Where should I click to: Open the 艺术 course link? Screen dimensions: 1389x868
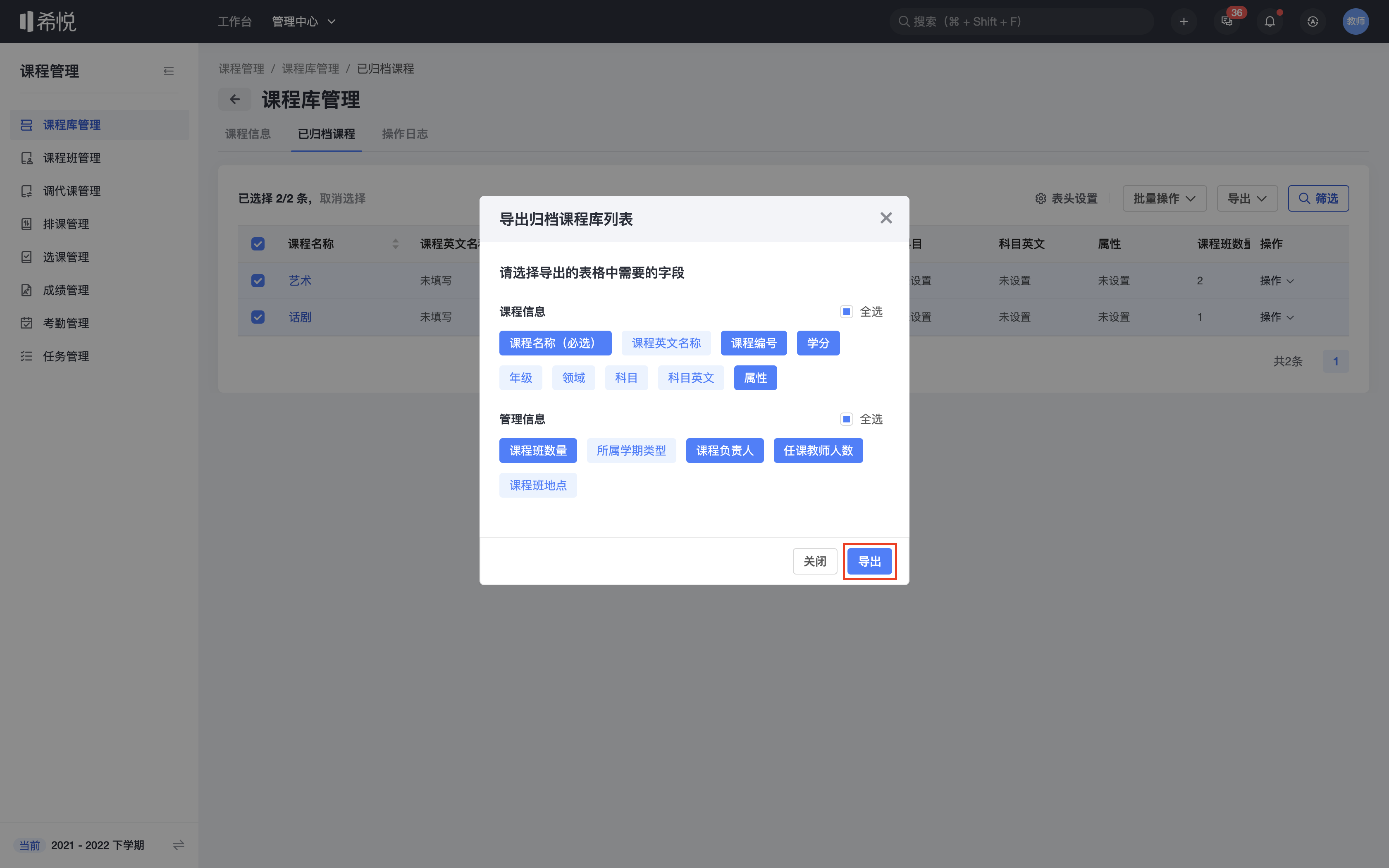click(x=300, y=281)
